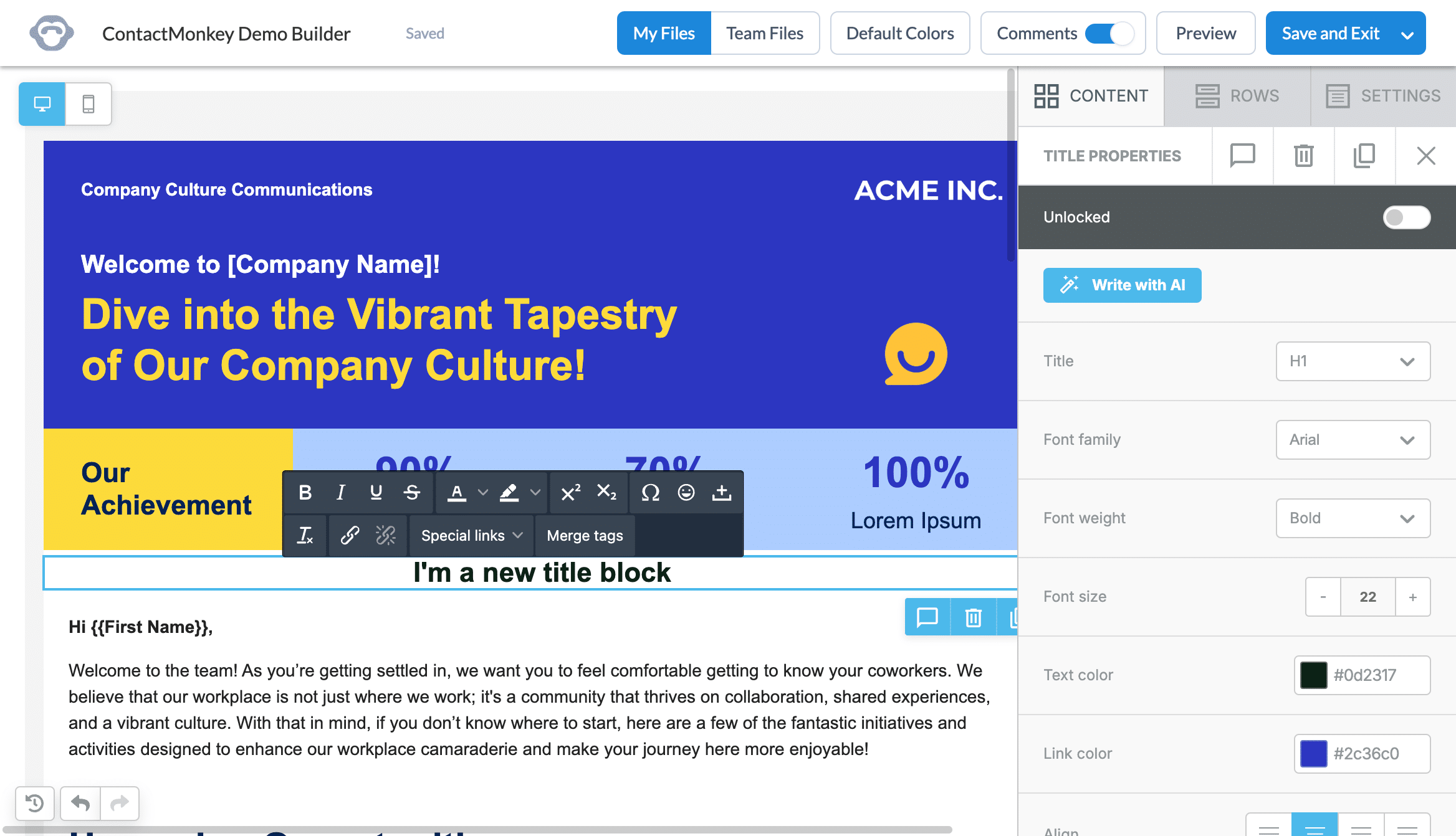Viewport: 1456px width, 836px height.
Task: Insert a special character via the omega icon
Action: (x=650, y=493)
